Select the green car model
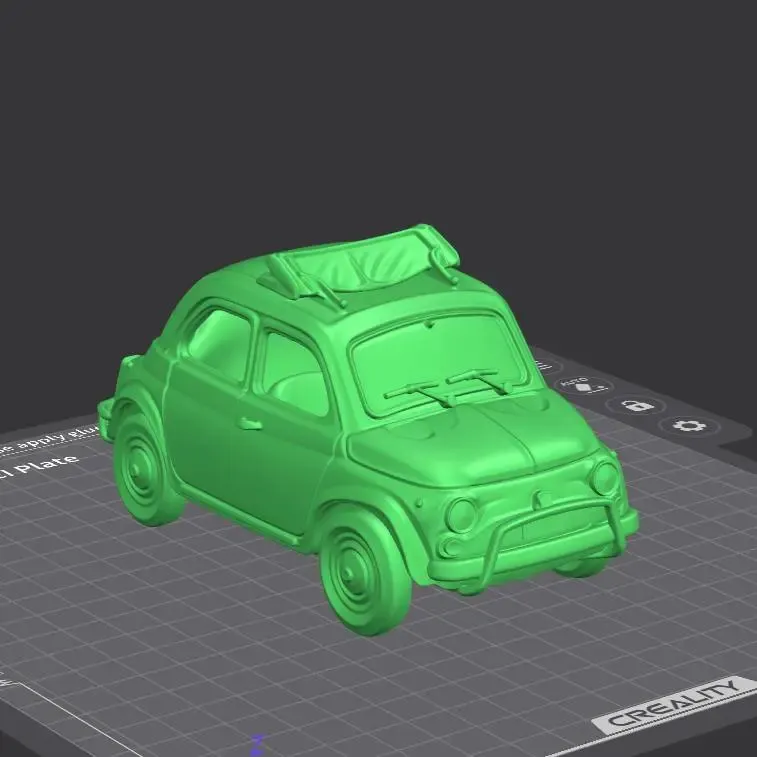The height and width of the screenshot is (757, 757). (x=367, y=428)
